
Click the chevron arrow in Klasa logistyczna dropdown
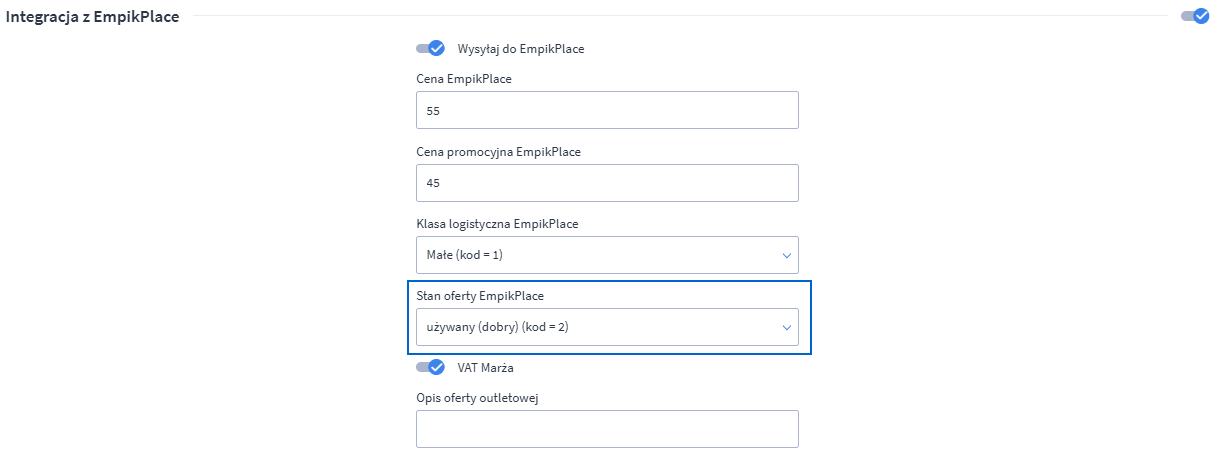[785, 255]
